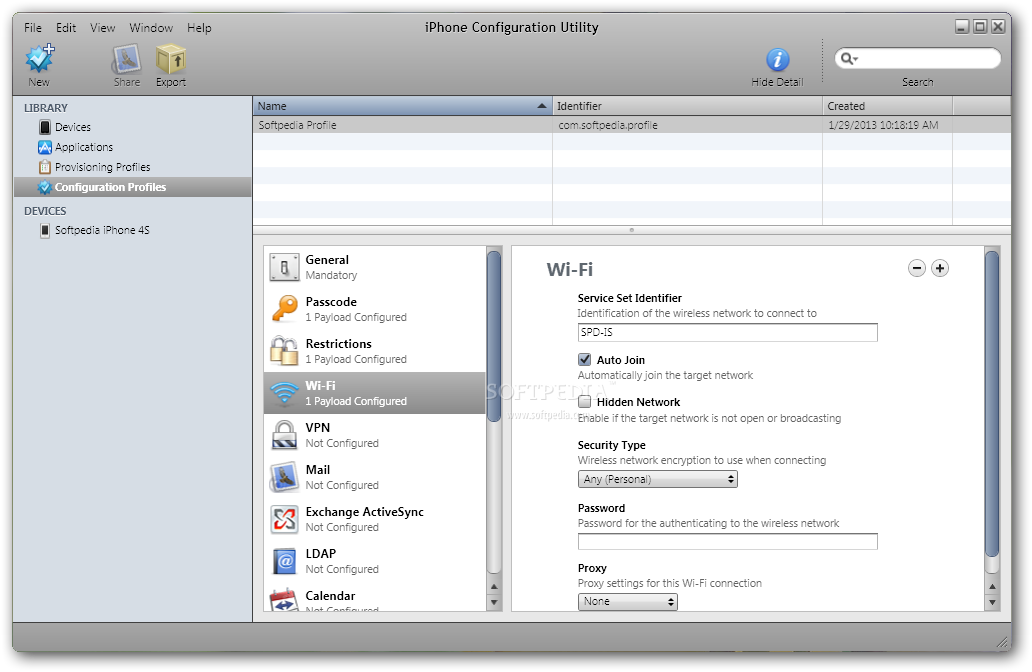Click payload list scroll up arrow

click(494, 586)
